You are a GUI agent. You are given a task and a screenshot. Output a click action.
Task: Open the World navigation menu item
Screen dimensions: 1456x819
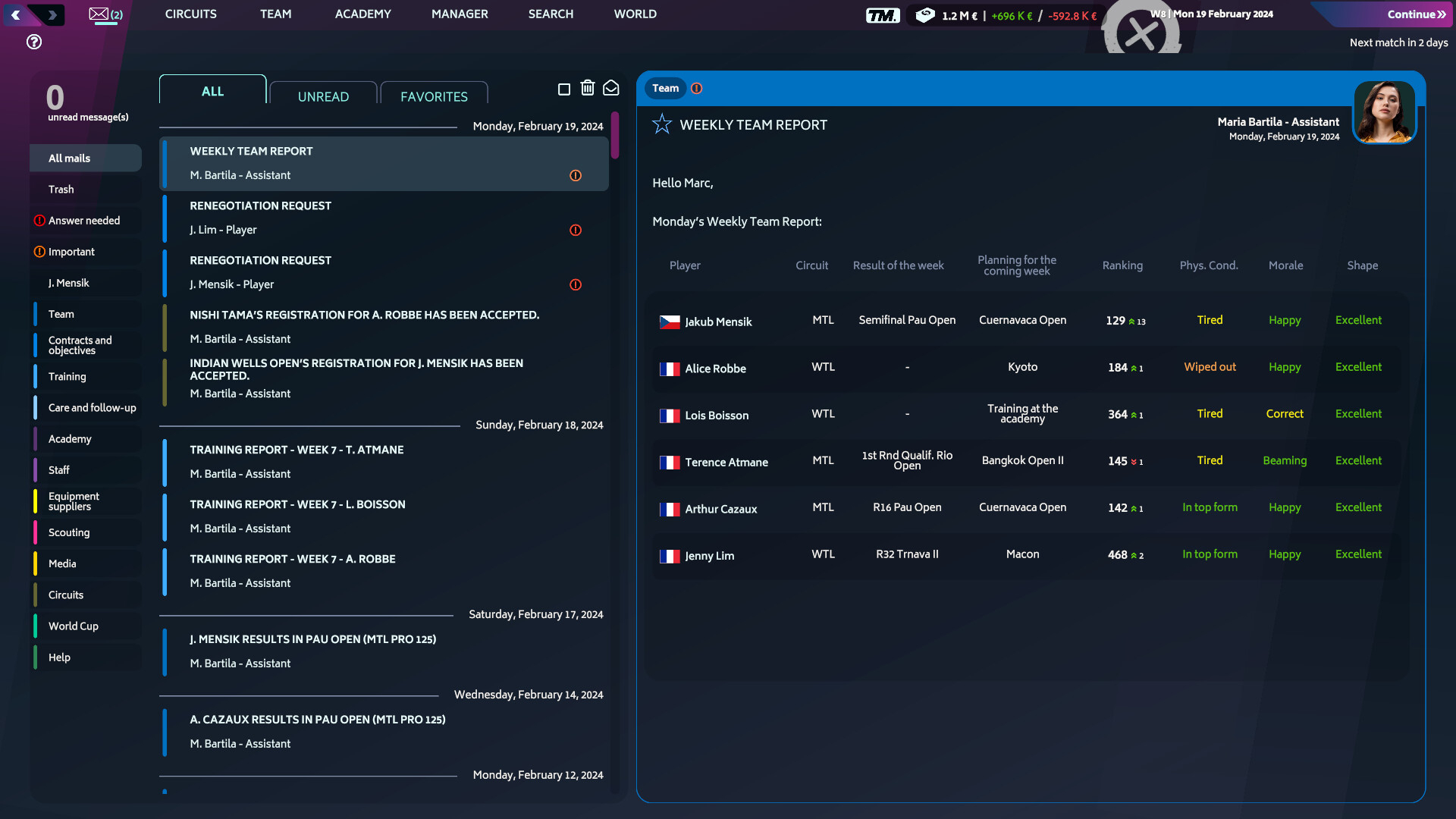point(634,14)
